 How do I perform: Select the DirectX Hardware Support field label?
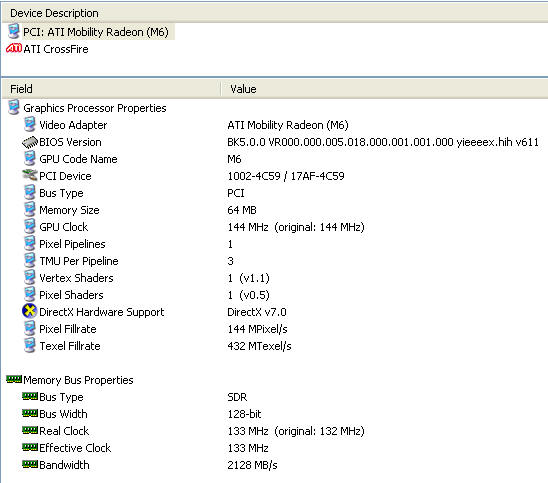coord(102,312)
